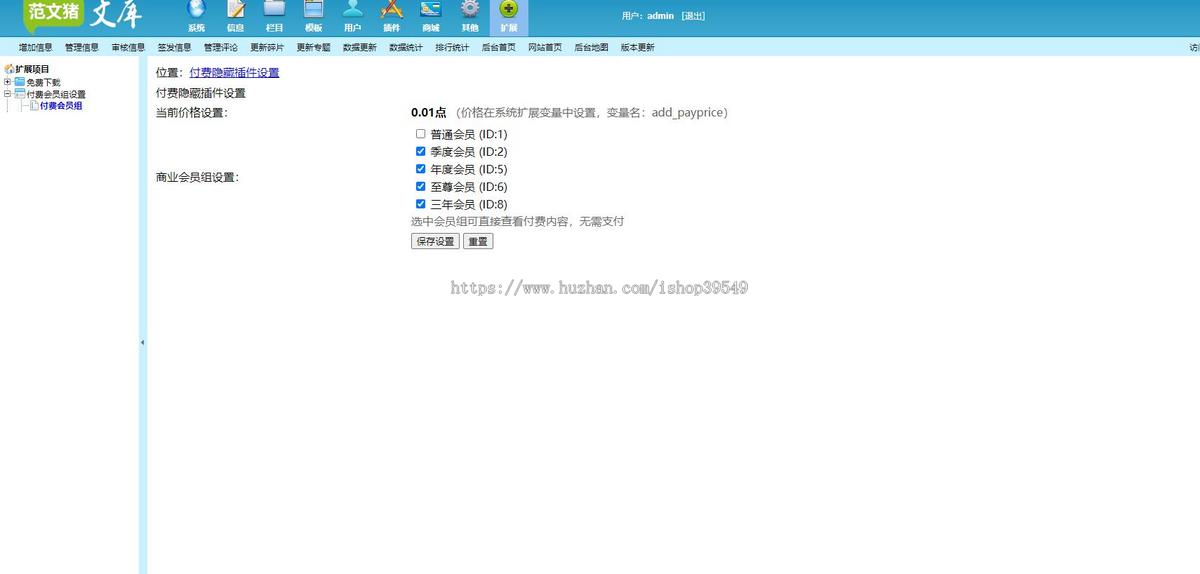Open 后台地图 in the submenu bar
1200x574 pixels.
click(x=591, y=47)
